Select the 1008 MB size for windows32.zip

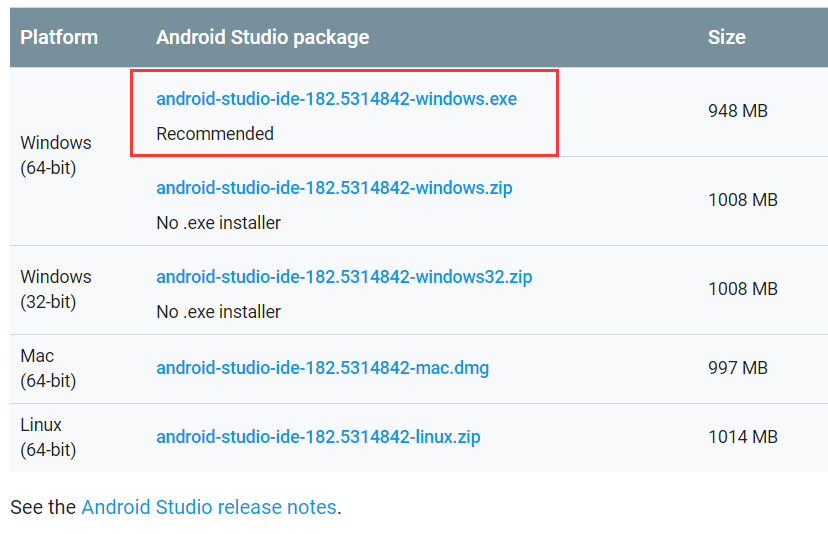(742, 289)
